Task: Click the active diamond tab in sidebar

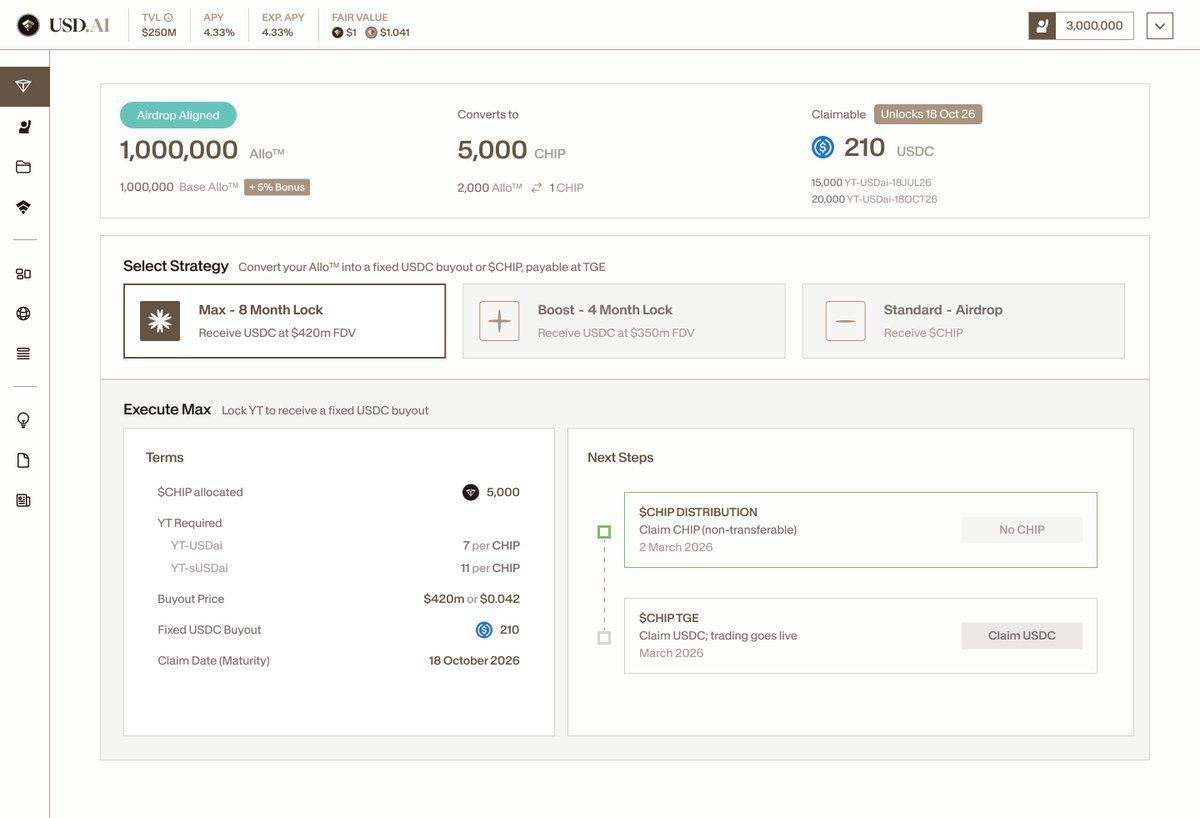Action: tap(24, 87)
